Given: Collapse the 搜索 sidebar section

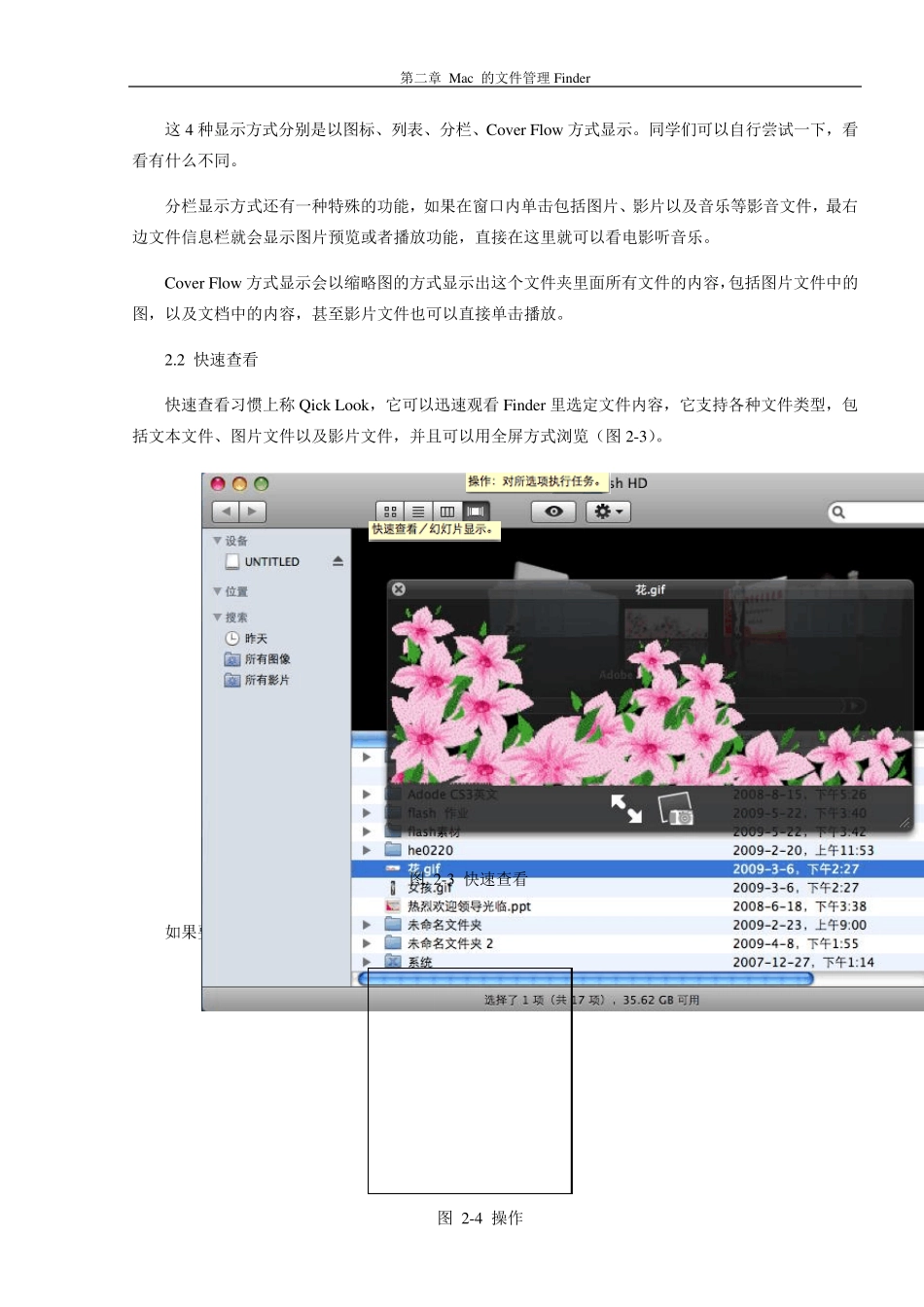Looking at the screenshot, I should pos(217,617).
